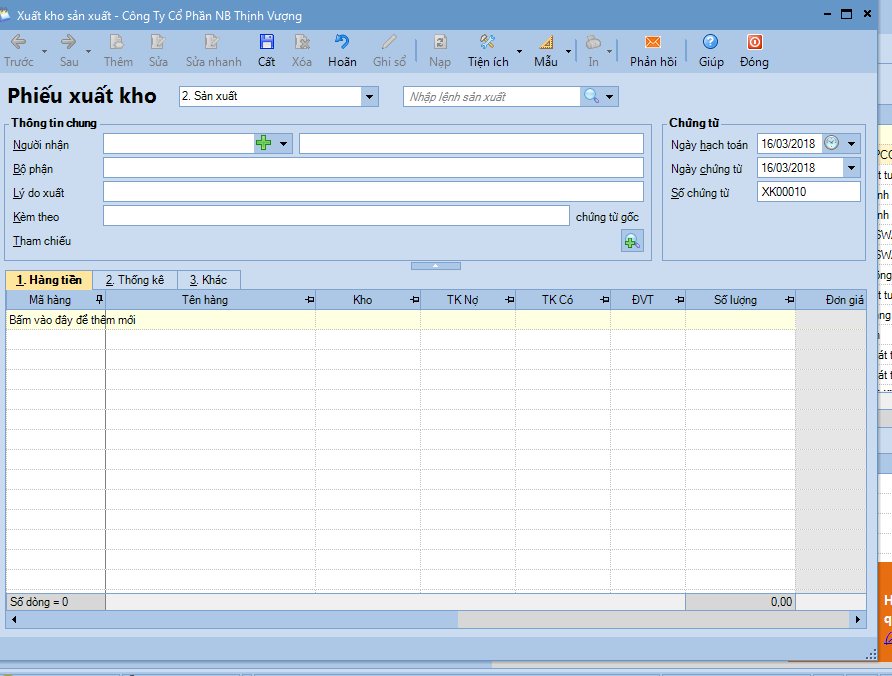
Task: Click the In printer icon
Action: (x=593, y=42)
